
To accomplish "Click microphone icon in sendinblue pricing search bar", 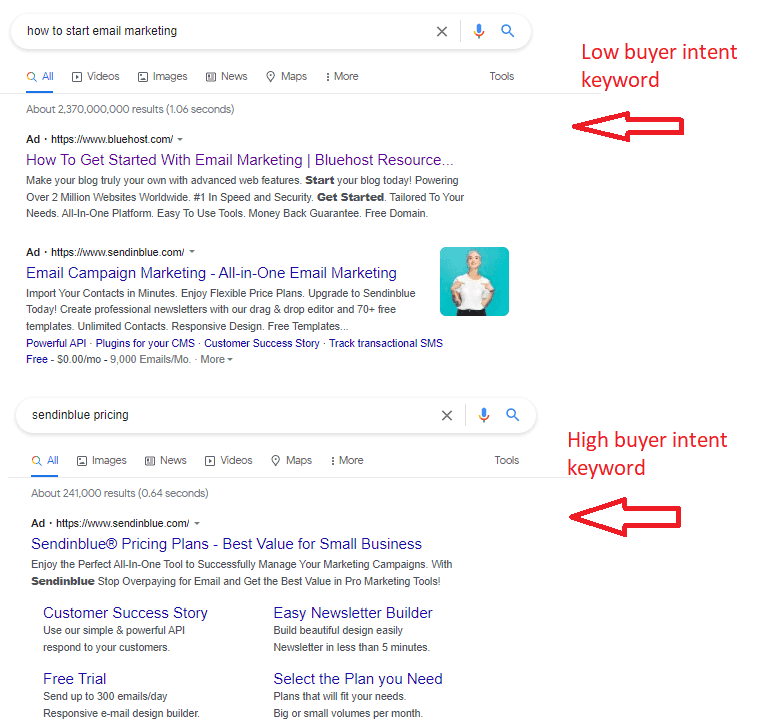I will [484, 415].
